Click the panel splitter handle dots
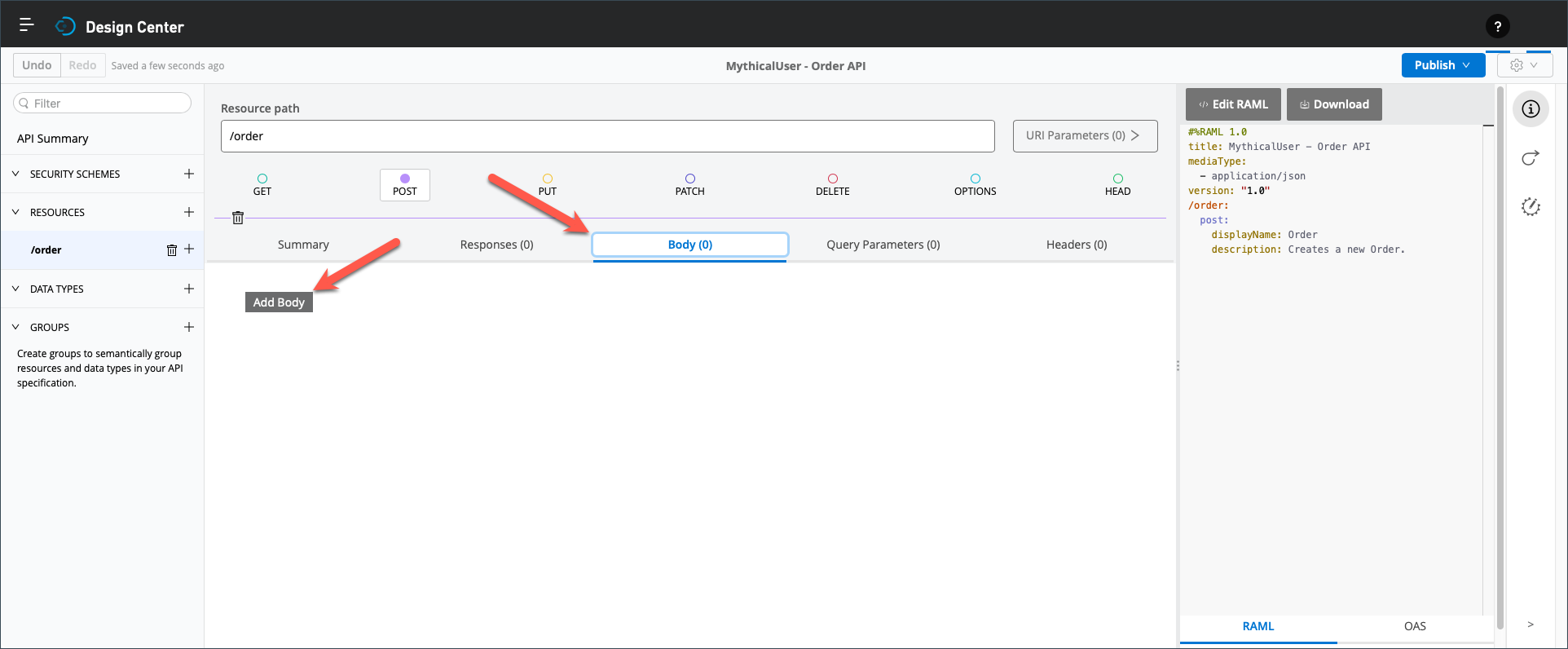 [x=1178, y=366]
